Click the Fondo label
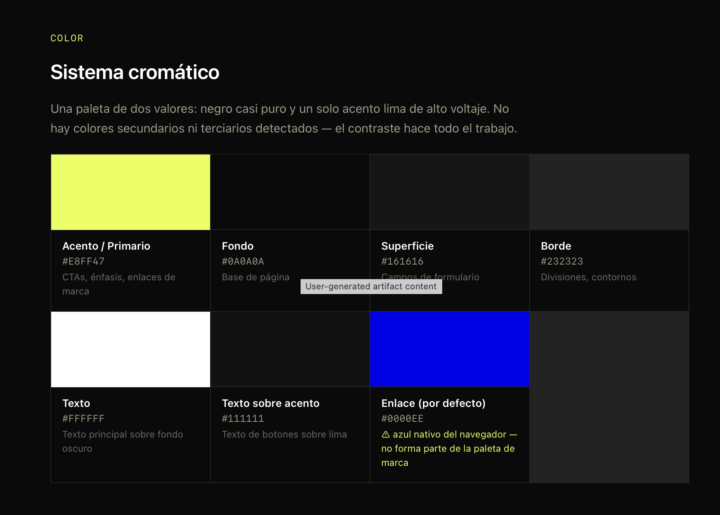 tap(237, 246)
